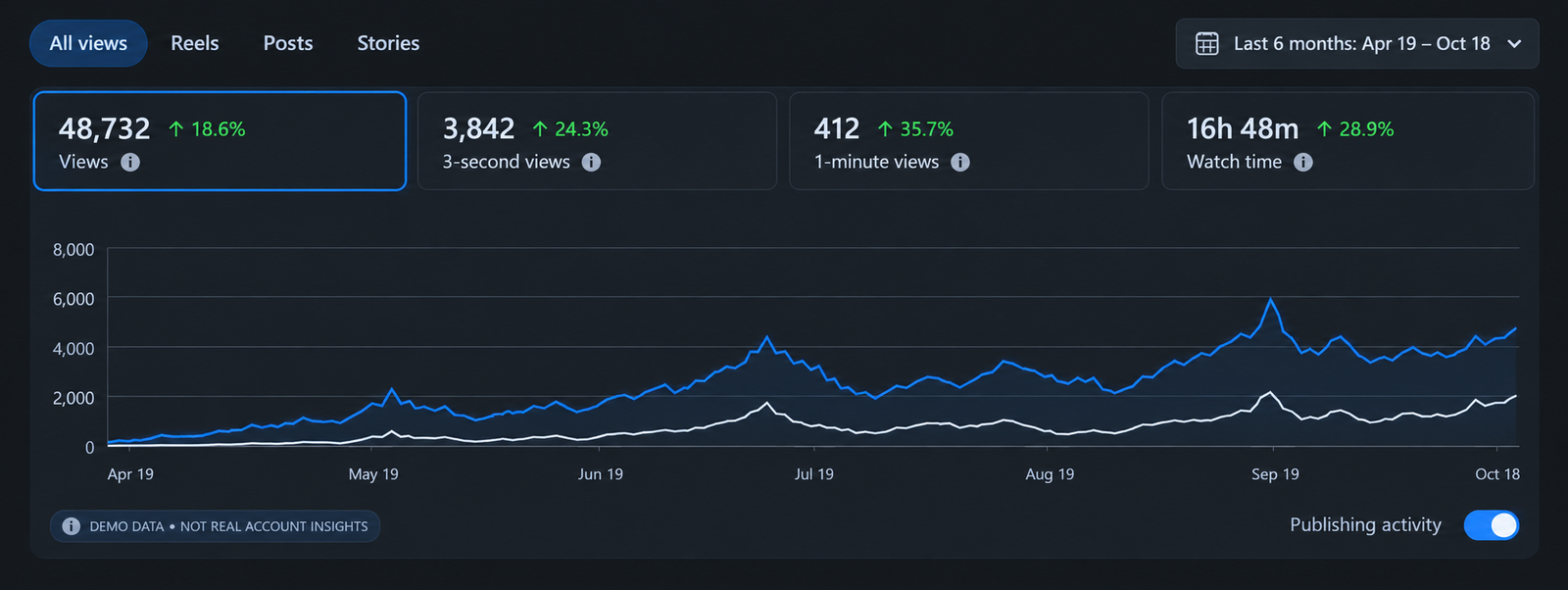
Task: Click the Jul 19 x-axis label
Action: [814, 474]
